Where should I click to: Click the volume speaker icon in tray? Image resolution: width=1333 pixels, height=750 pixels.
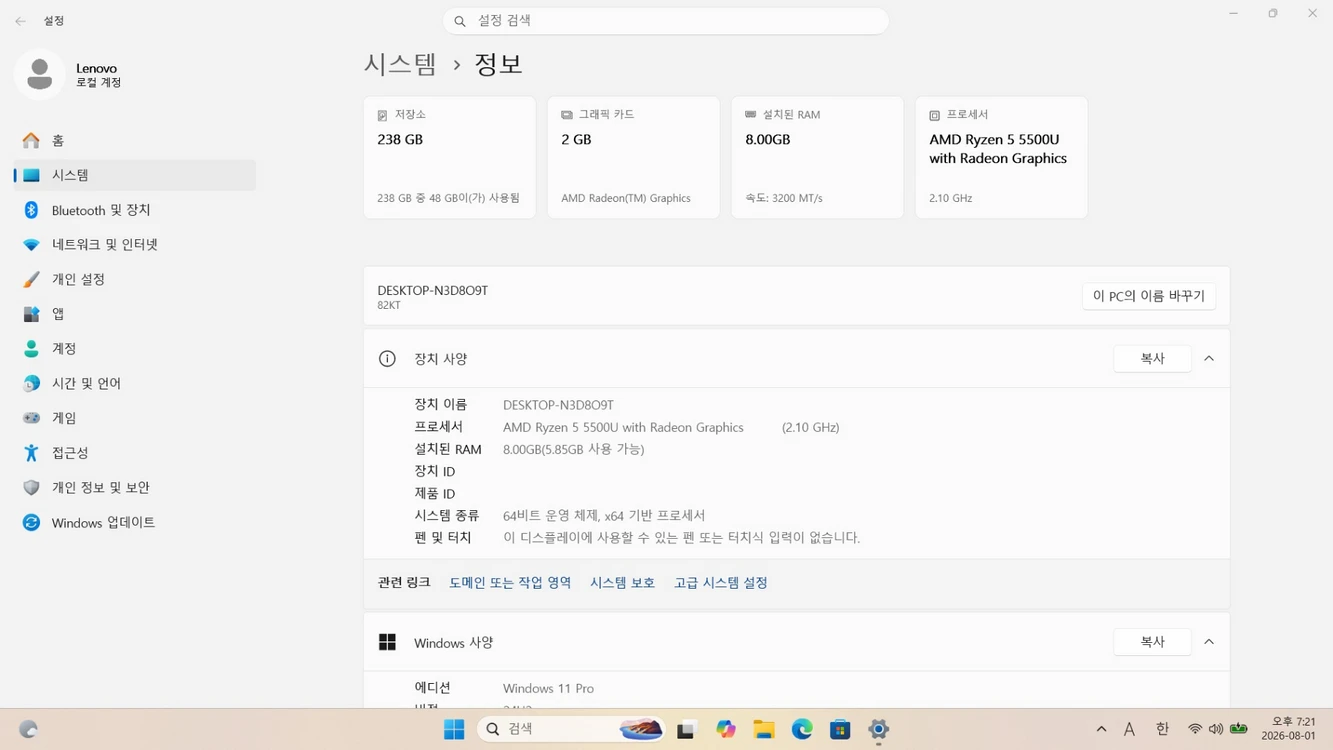tap(1216, 729)
